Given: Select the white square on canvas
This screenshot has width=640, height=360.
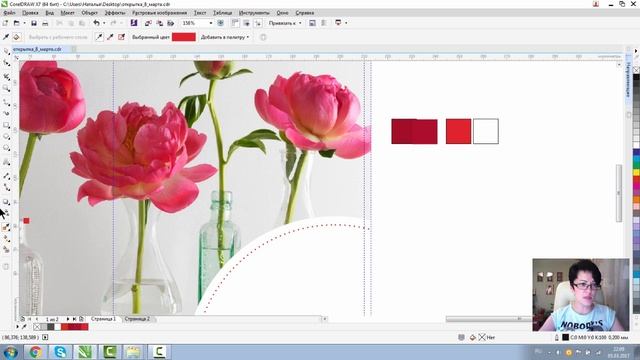Looking at the screenshot, I should (x=486, y=131).
